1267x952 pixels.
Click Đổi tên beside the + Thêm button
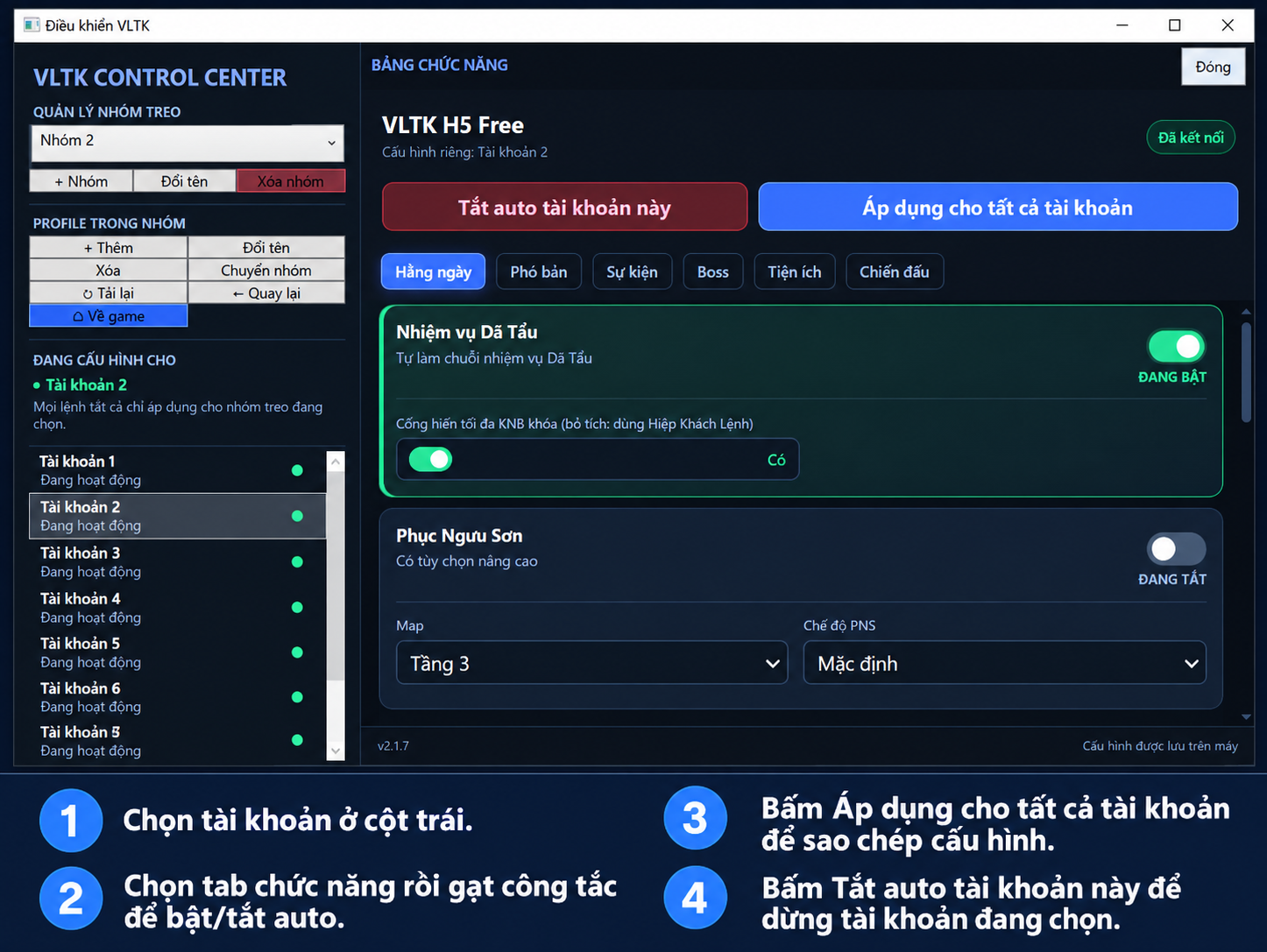click(x=266, y=248)
